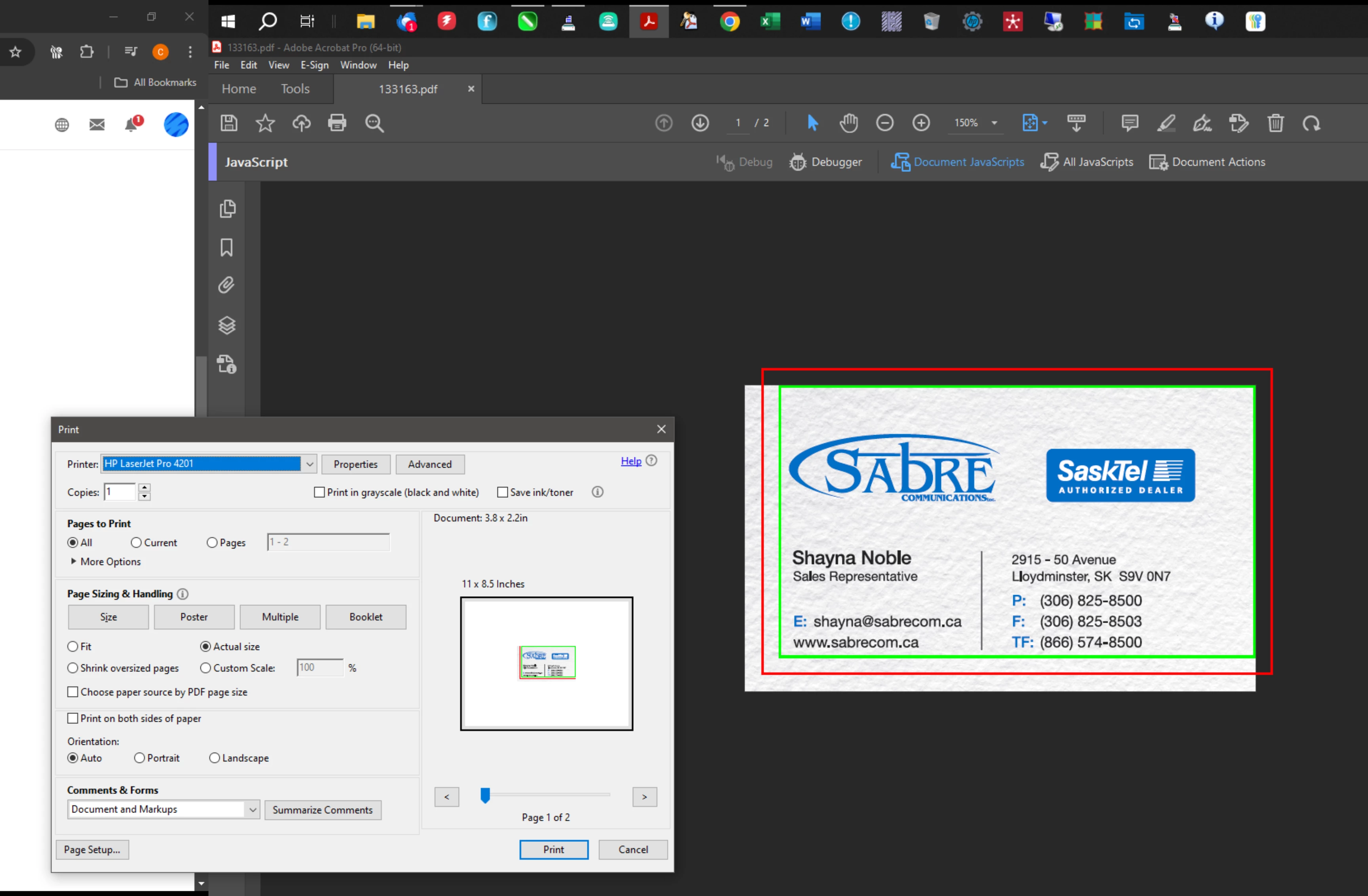
Task: Switch to the Tools tab
Action: (x=295, y=89)
